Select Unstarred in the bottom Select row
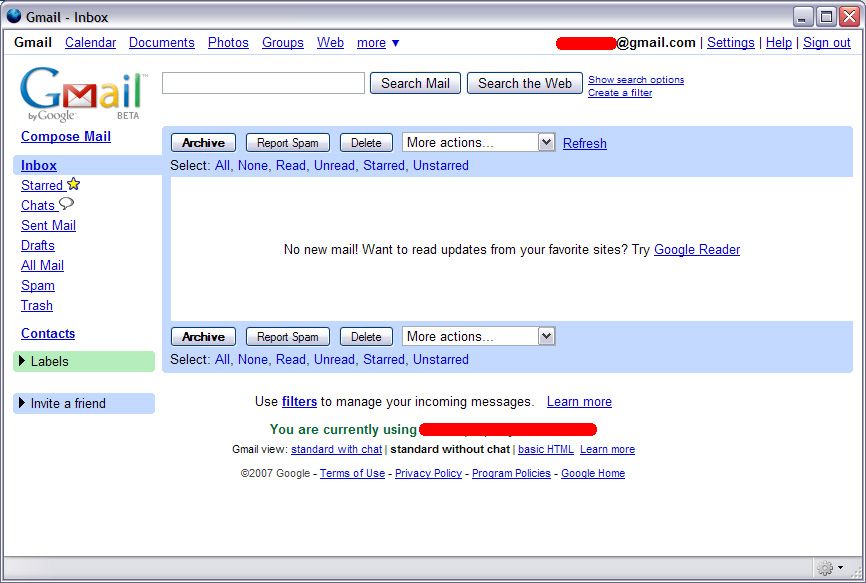 (441, 359)
